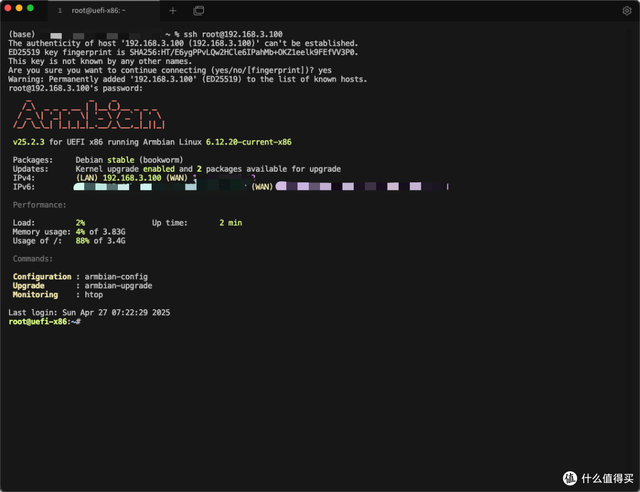Click 'Are you sure you want to continue' line
This screenshot has width=640, height=492.
[170, 70]
